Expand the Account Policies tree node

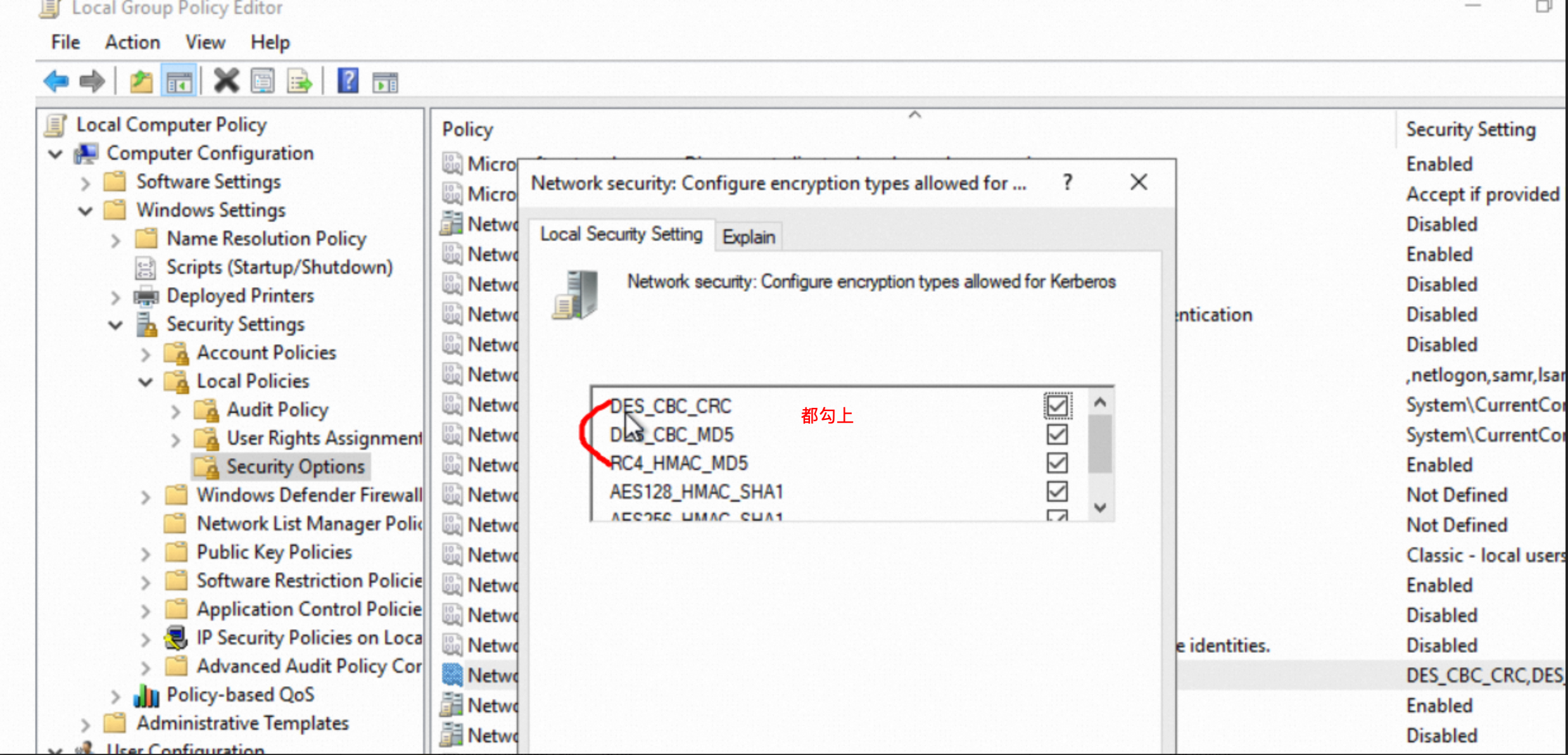tap(146, 353)
